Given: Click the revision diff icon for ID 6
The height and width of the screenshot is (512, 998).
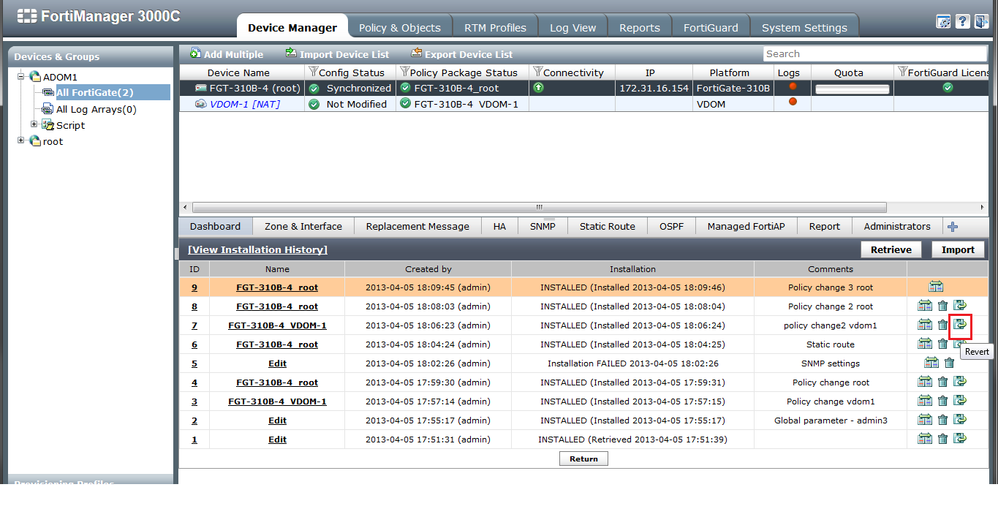Looking at the screenshot, I should [925, 344].
